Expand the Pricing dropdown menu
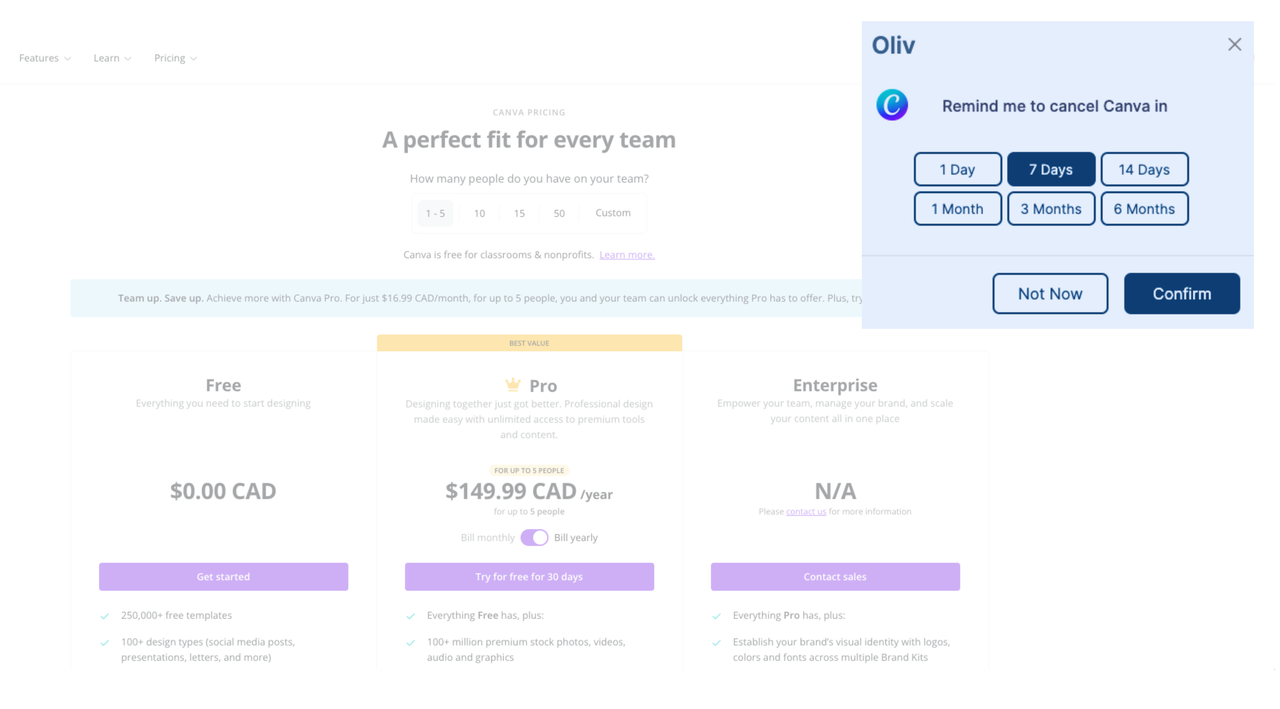The image size is (1280, 709). (x=175, y=58)
